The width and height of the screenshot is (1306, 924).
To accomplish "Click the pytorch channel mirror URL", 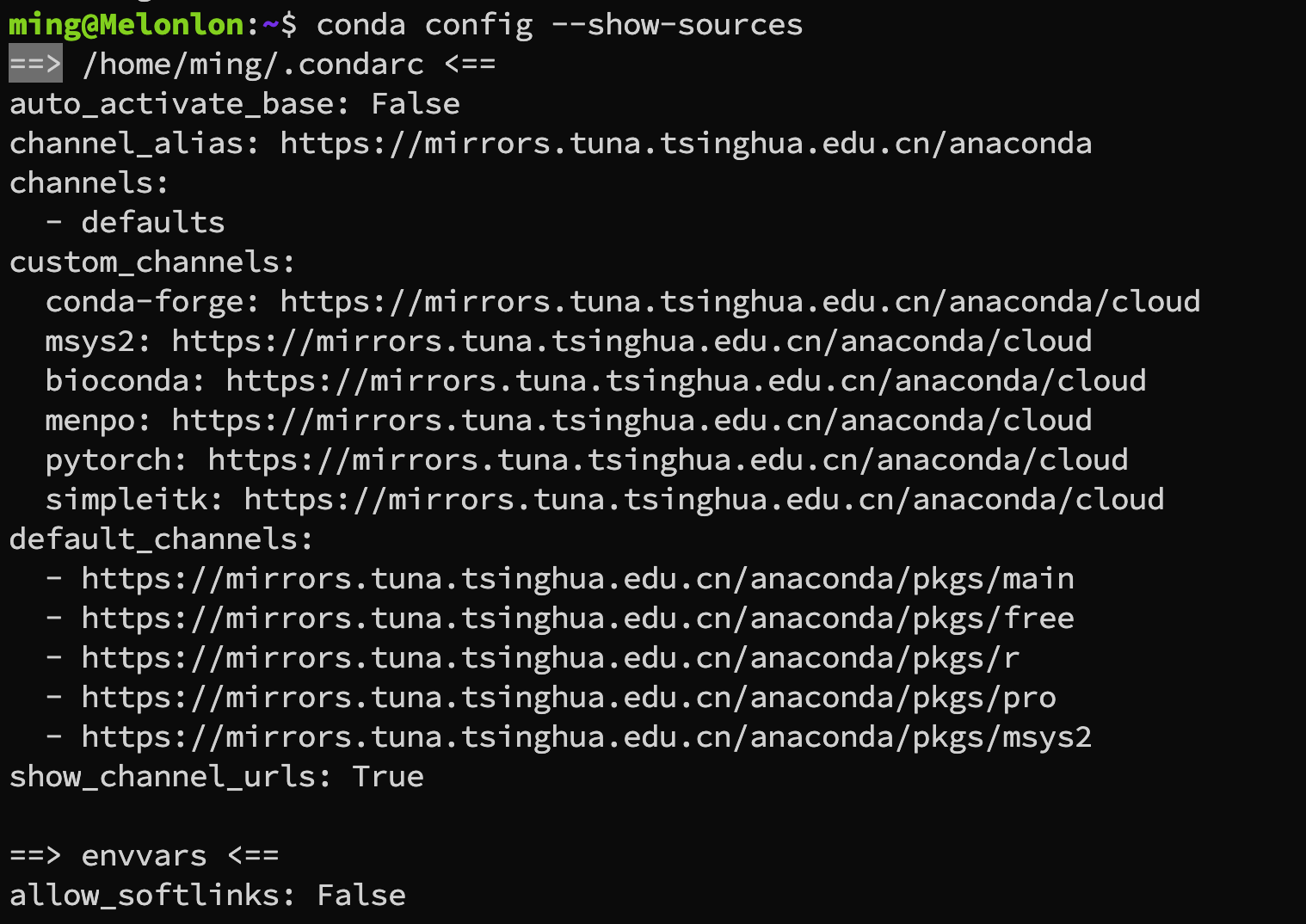I will [668, 459].
